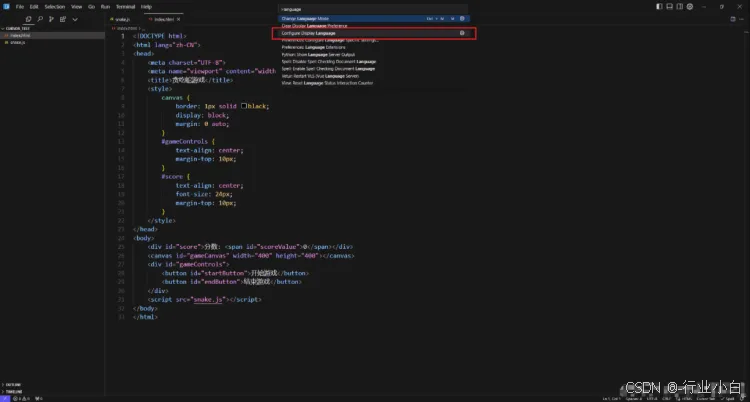Switch to the index.html tab
The width and height of the screenshot is (750, 402).
click(x=163, y=20)
